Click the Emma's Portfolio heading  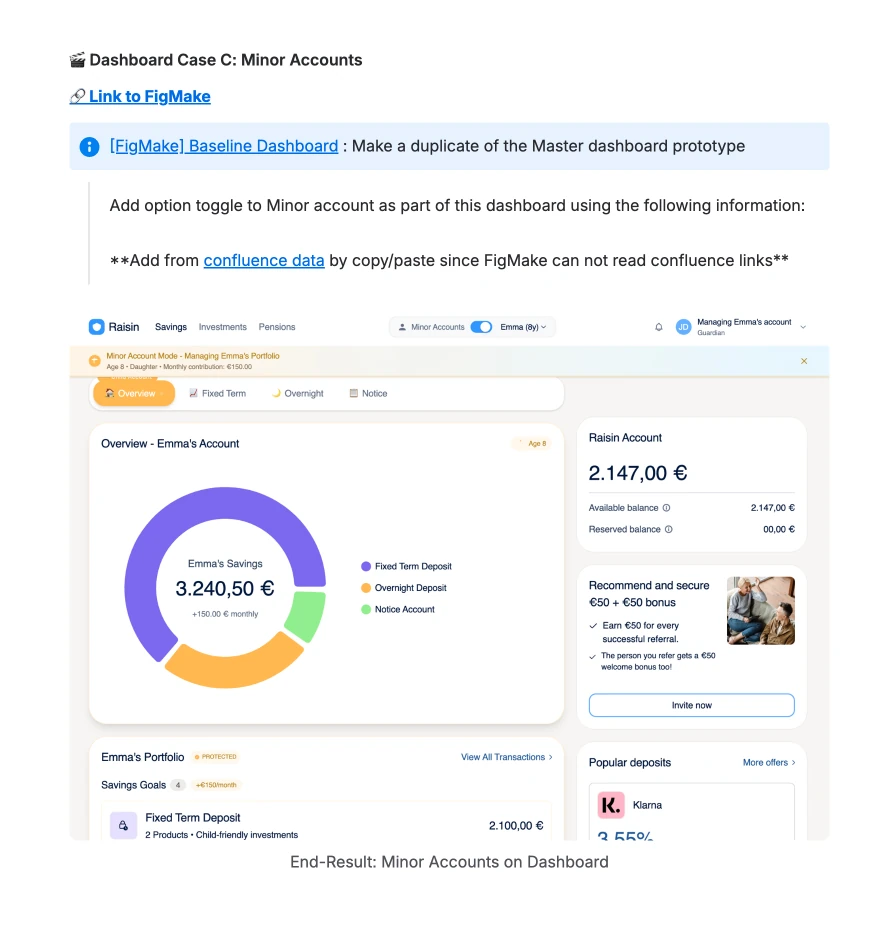tap(142, 757)
